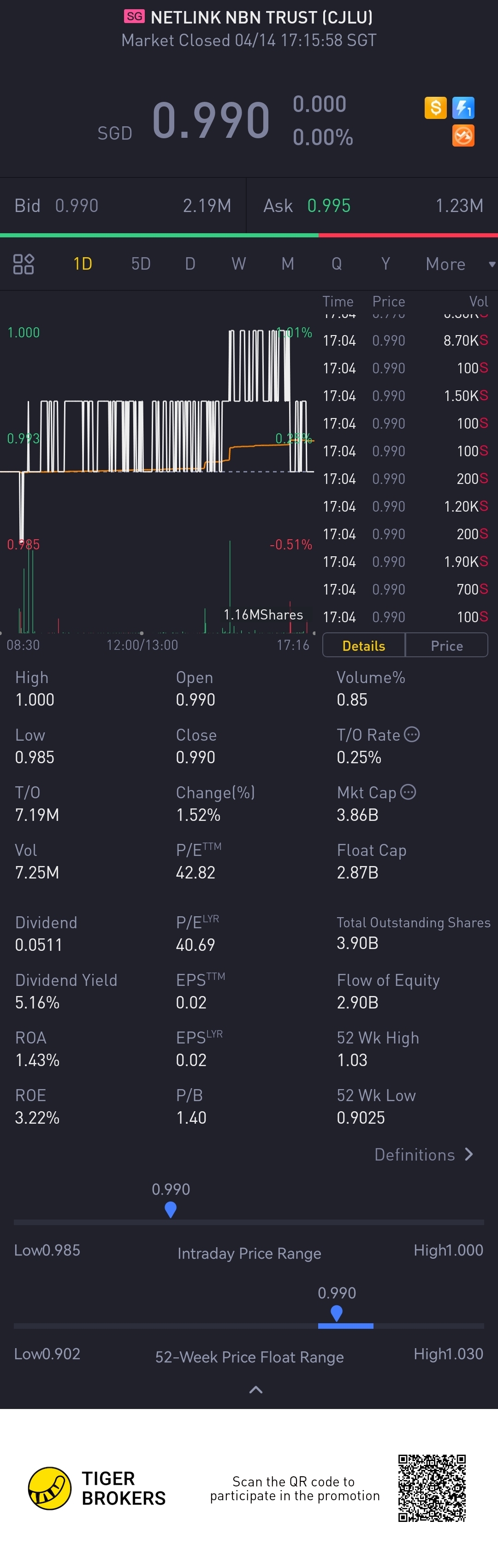
Task: Open the chart layout grid icon
Action: (x=24, y=264)
